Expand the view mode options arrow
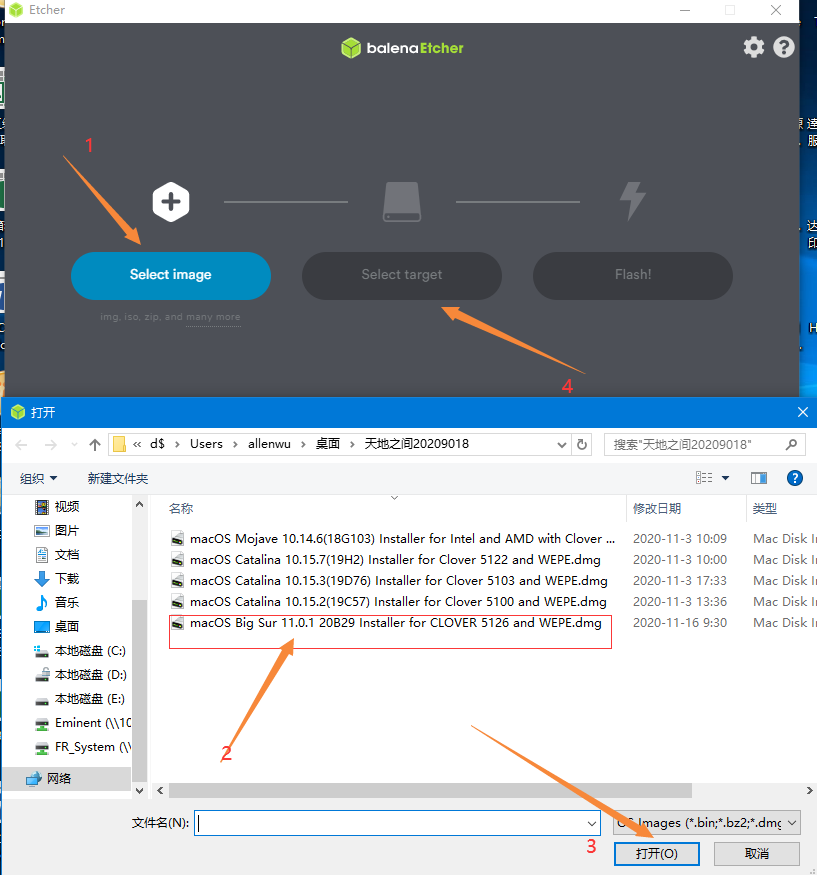817x875 pixels. point(725,479)
